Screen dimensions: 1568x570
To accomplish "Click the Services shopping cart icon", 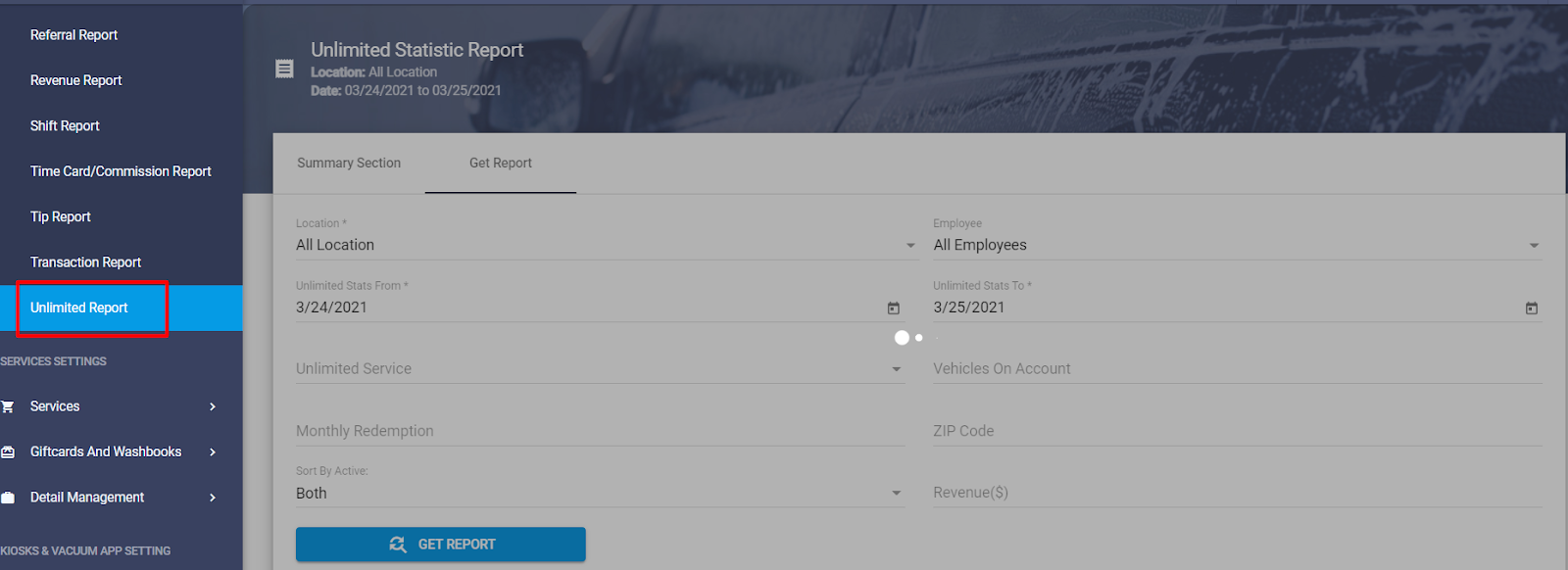I will (x=8, y=406).
